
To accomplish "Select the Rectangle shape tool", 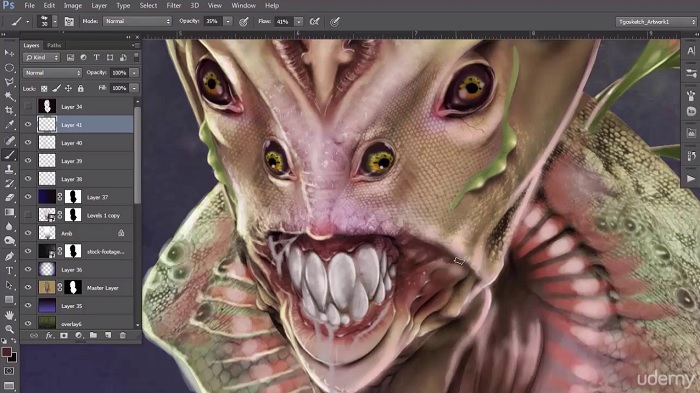I will pyautogui.click(x=9, y=299).
